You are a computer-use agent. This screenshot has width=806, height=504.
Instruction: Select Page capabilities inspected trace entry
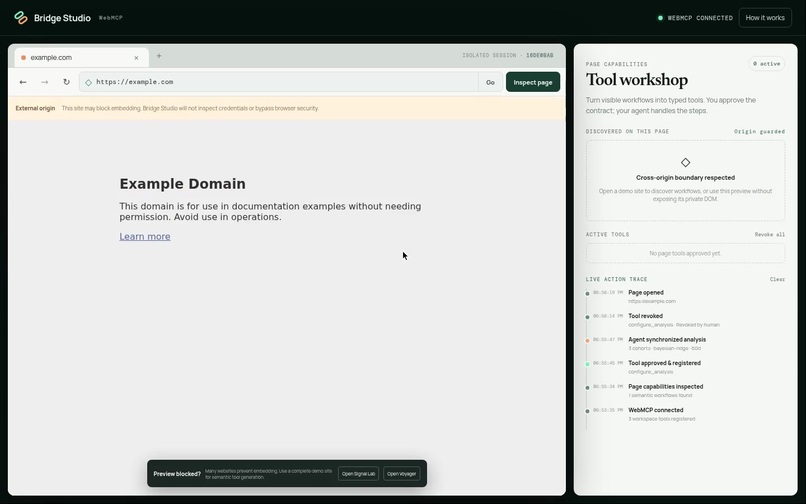(685, 391)
